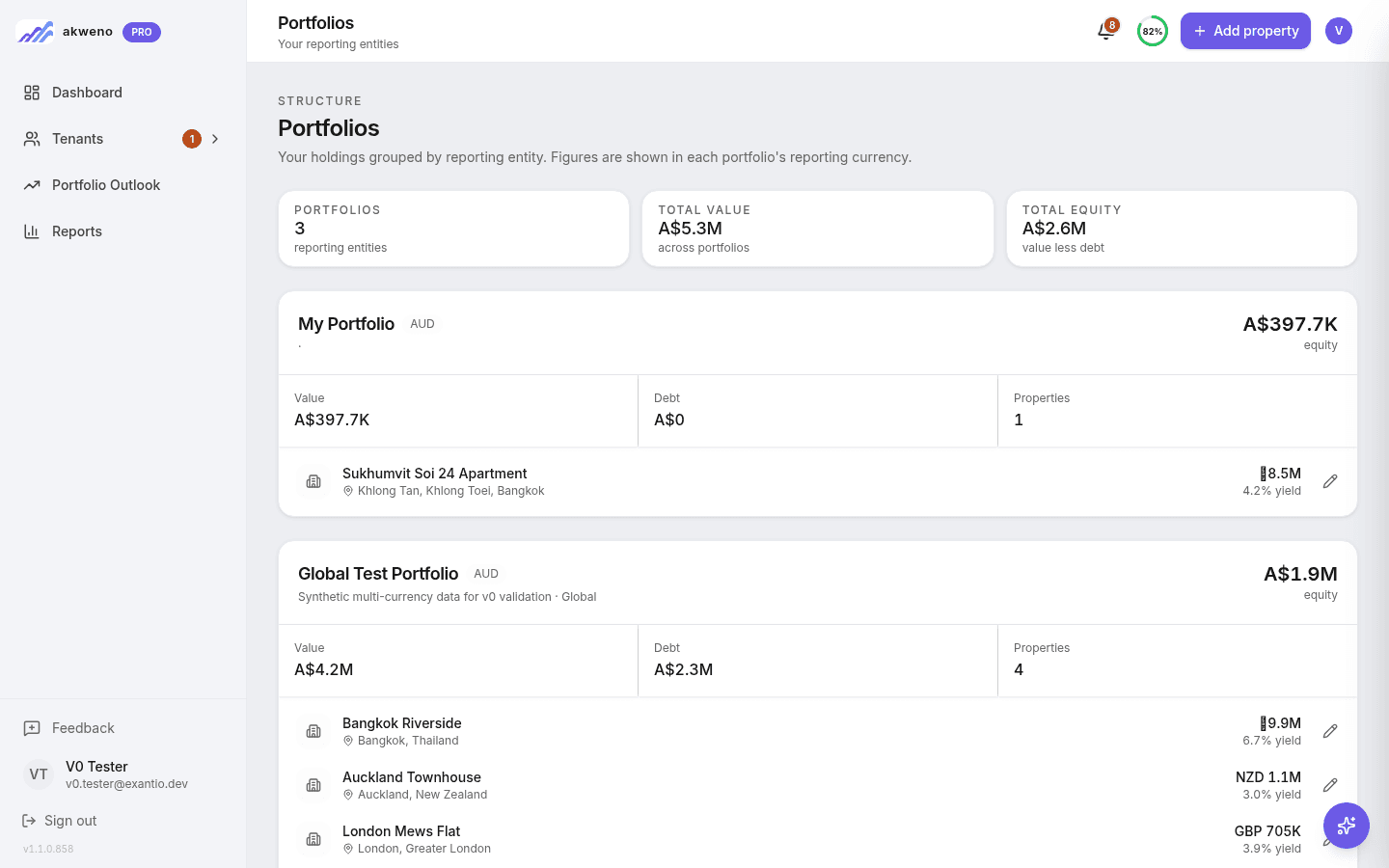1389x868 pixels.
Task: Click the Reports bar chart icon
Action: click(x=32, y=231)
